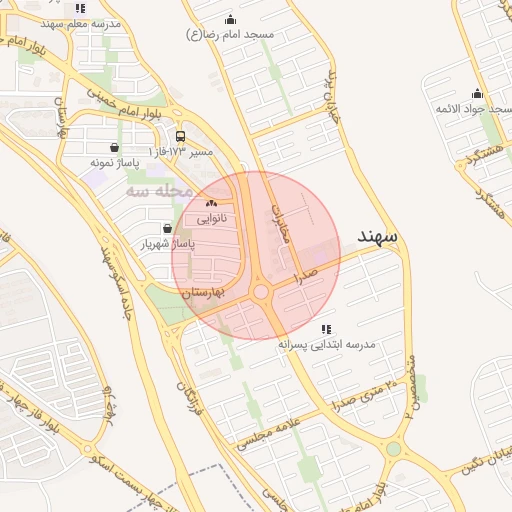512x512 pixels.
Task: Click the محله سه neighborhood label
Action: pyautogui.click(x=159, y=192)
